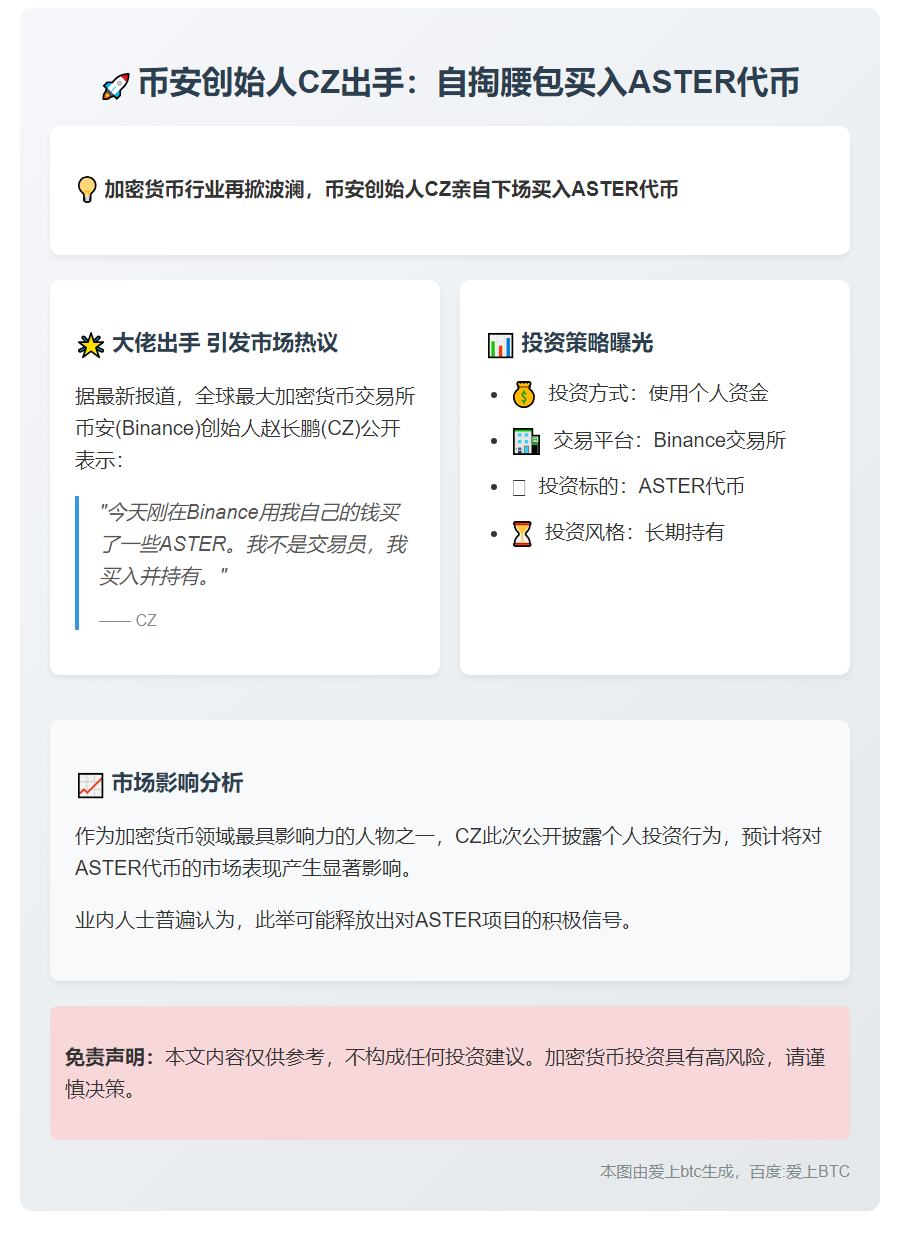The image size is (900, 1243).
Task: Click the footer credit 本图由爱上btc生成
Action: pos(725,1171)
